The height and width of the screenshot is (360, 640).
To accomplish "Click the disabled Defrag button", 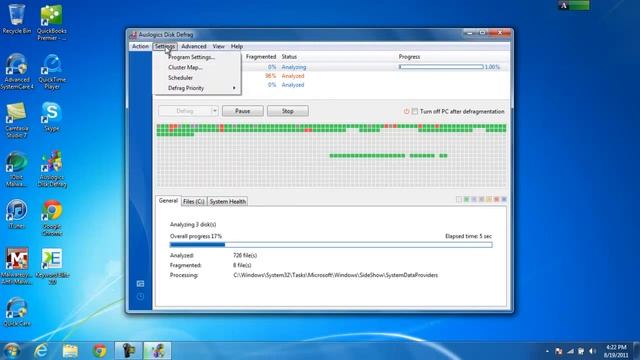I will (x=184, y=111).
